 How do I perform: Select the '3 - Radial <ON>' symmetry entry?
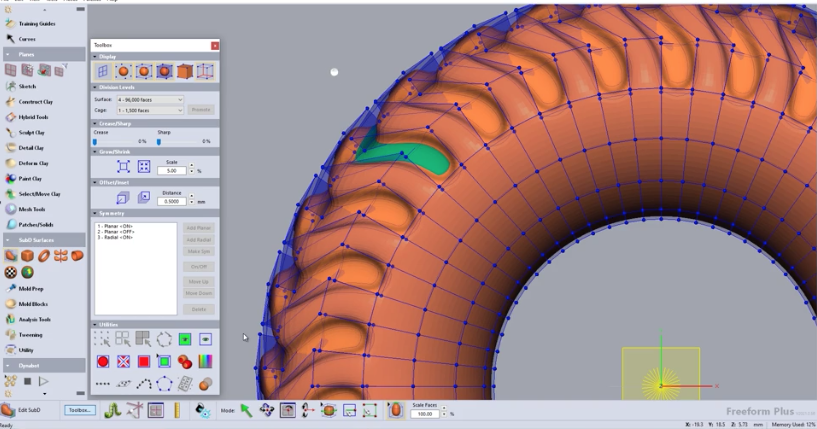[x=115, y=237]
